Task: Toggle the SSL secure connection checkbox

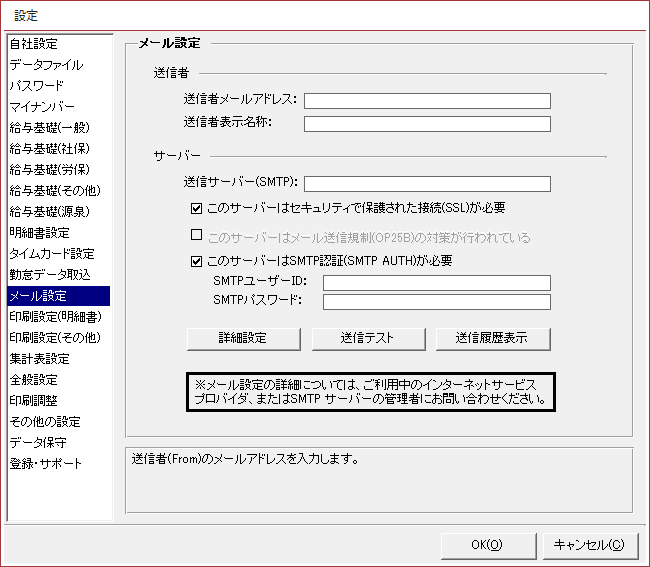Action: point(196,208)
